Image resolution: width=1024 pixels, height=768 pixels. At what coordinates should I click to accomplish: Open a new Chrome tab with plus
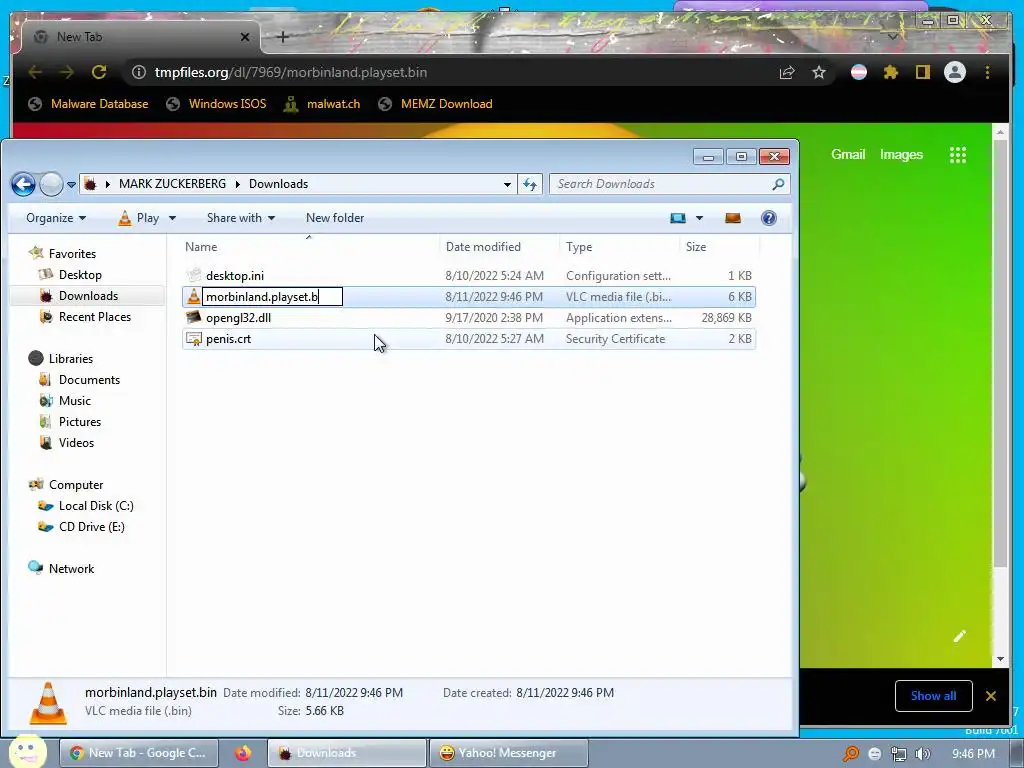(x=283, y=37)
